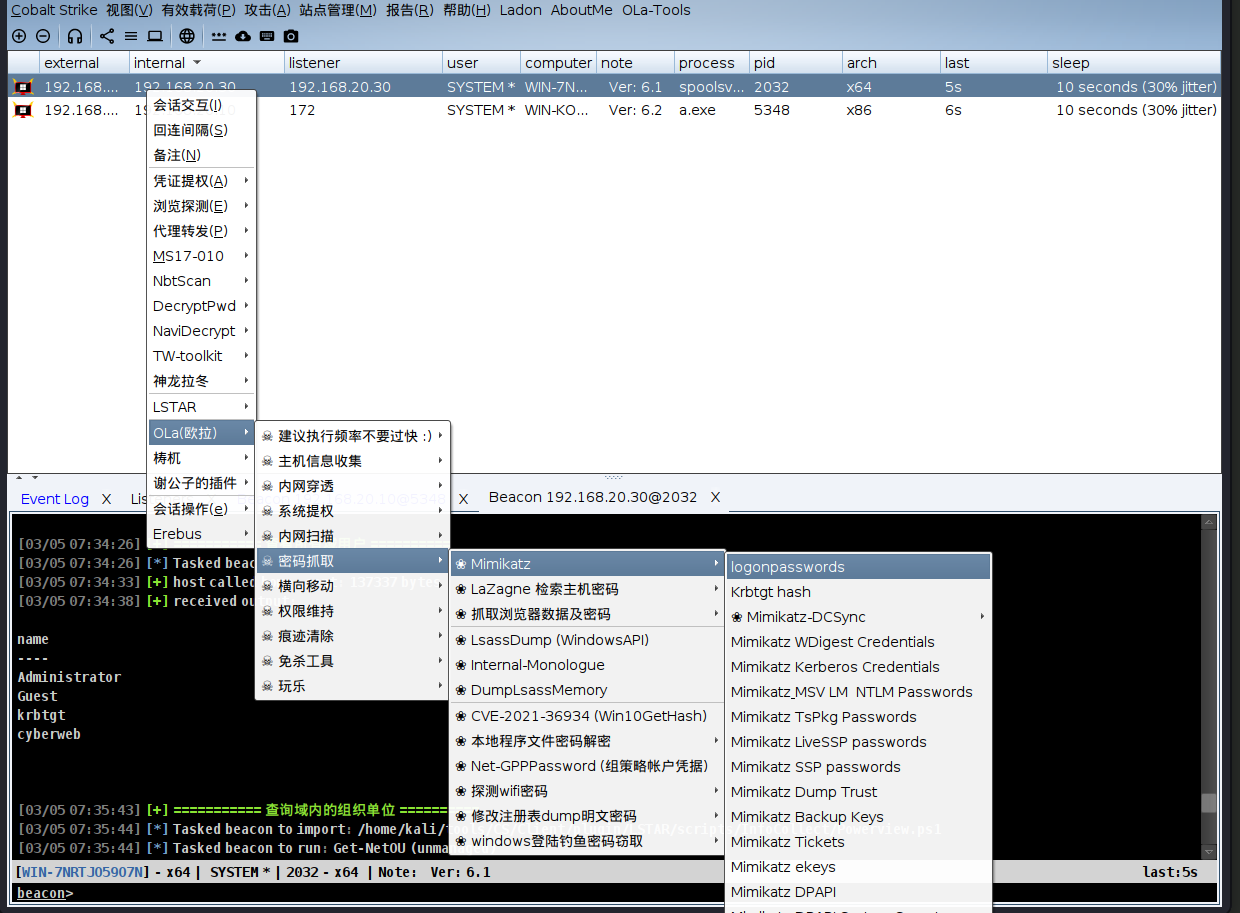Sort beacons by the pid column header
The height and width of the screenshot is (913, 1240).
764,63
